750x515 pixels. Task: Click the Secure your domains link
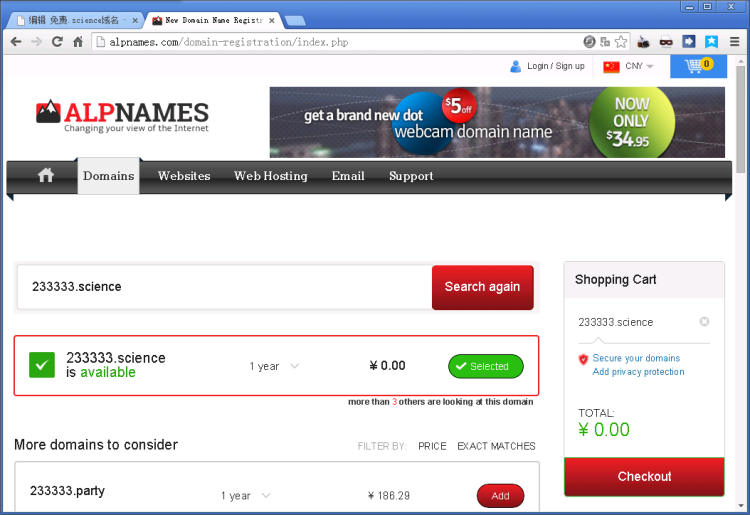click(636, 358)
